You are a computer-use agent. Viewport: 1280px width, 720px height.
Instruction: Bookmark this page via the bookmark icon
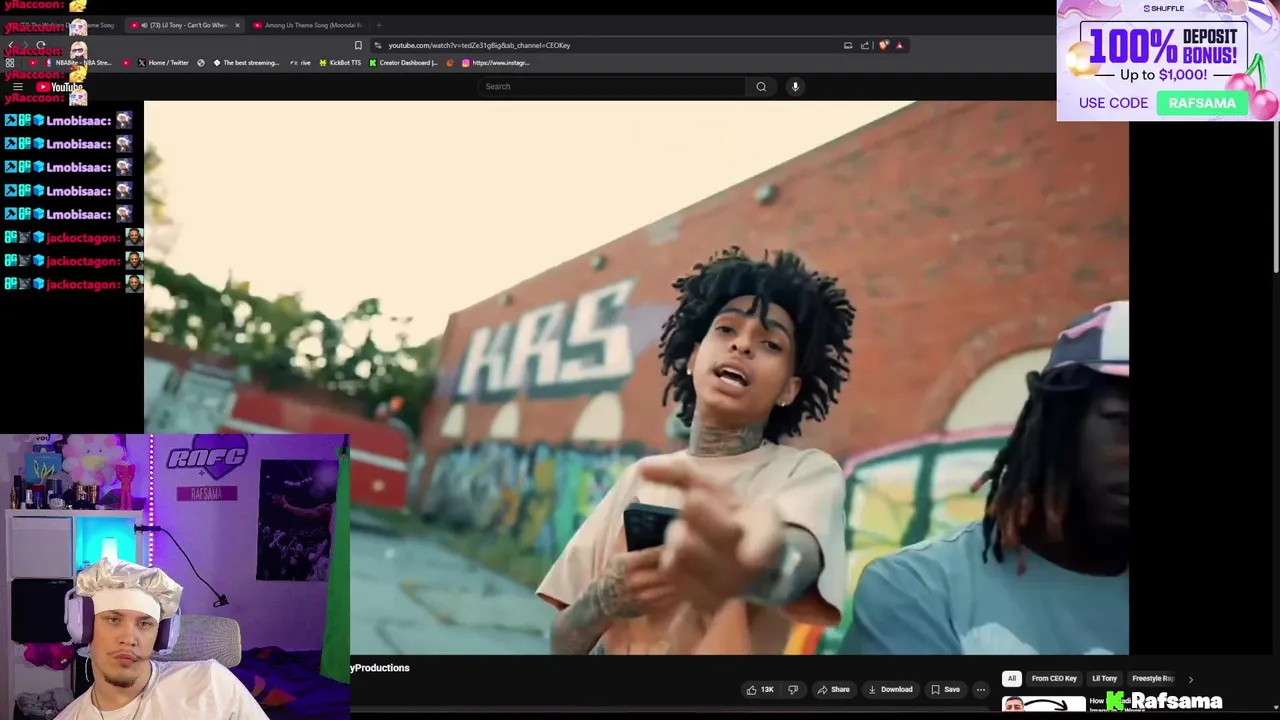tap(358, 45)
